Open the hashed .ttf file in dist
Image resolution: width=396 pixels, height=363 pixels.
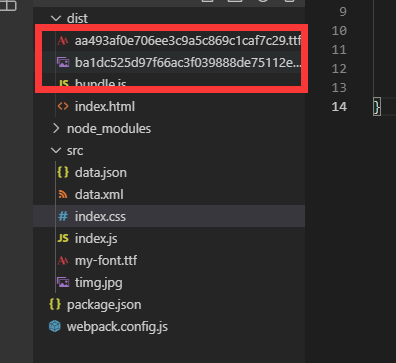pos(188,41)
